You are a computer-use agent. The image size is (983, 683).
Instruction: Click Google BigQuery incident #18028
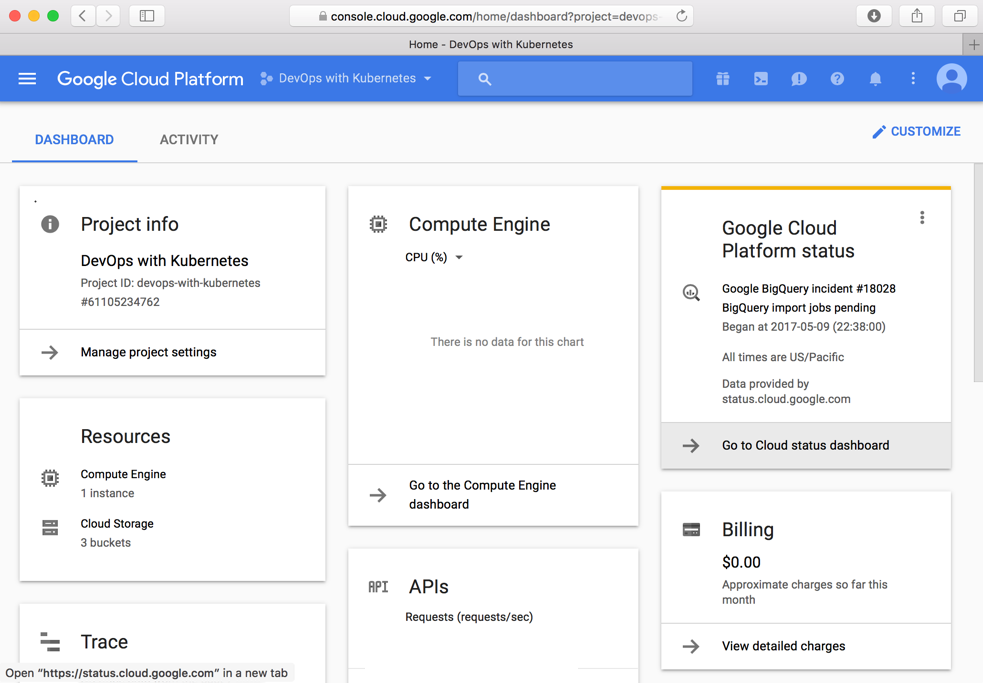809,289
